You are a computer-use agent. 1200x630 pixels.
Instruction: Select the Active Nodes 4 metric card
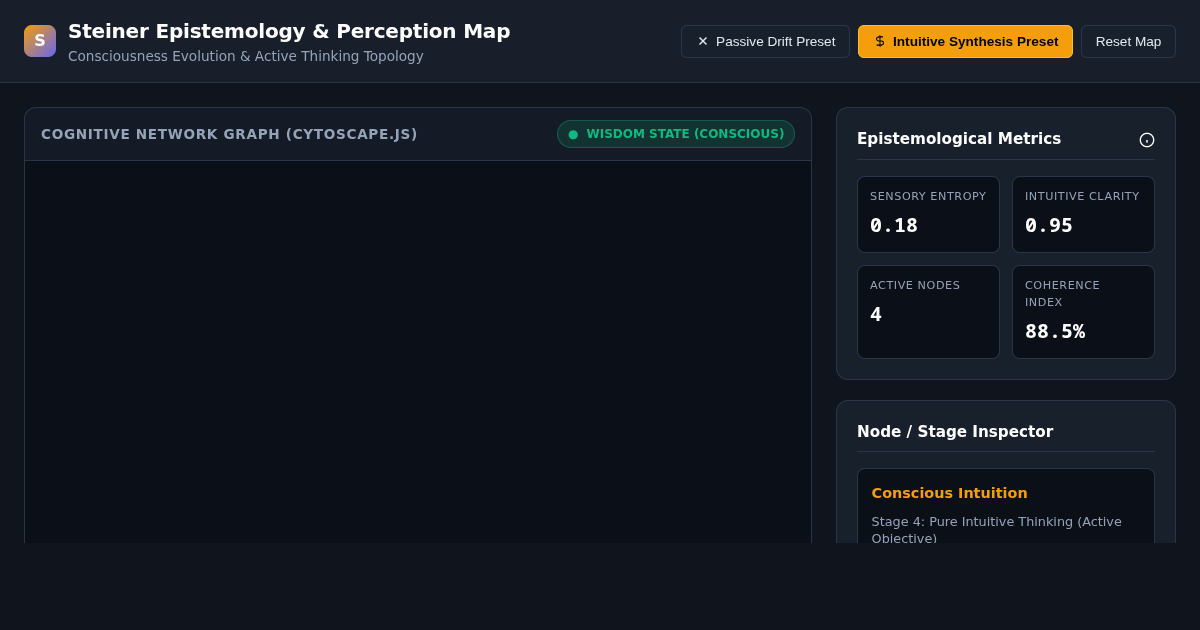coord(928,312)
